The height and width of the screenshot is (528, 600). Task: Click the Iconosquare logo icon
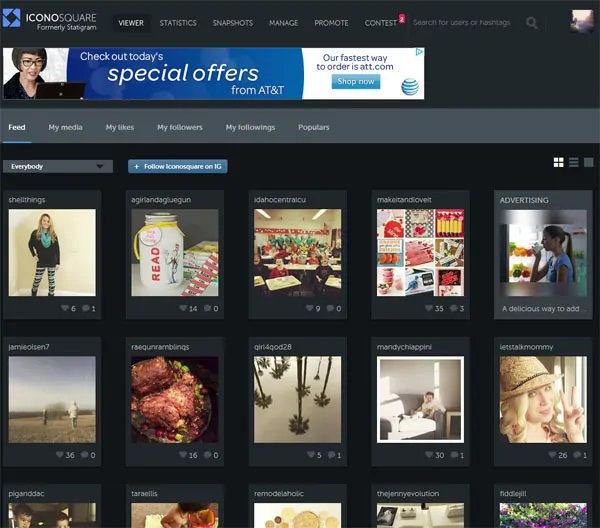point(11,18)
